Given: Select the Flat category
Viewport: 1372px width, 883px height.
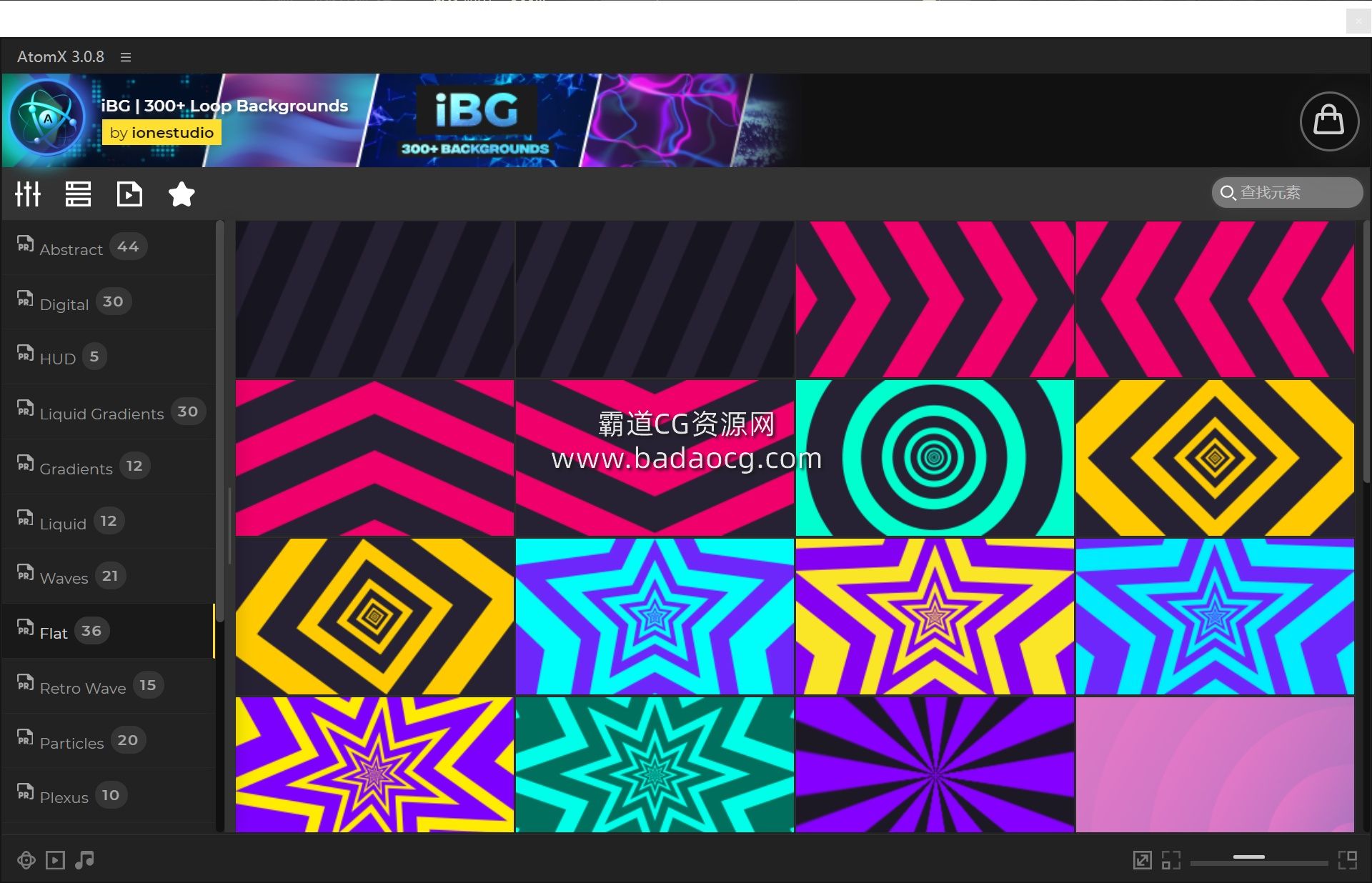Looking at the screenshot, I should (108, 631).
